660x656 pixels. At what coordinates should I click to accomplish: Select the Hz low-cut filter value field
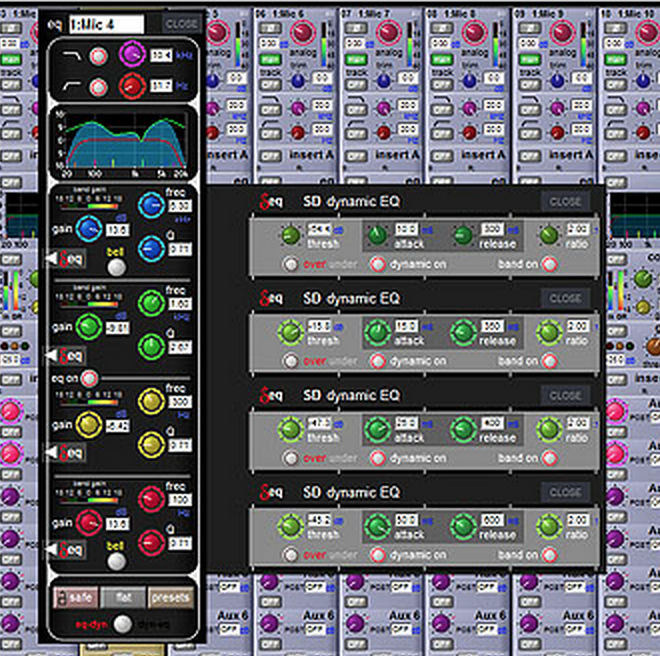point(162,86)
